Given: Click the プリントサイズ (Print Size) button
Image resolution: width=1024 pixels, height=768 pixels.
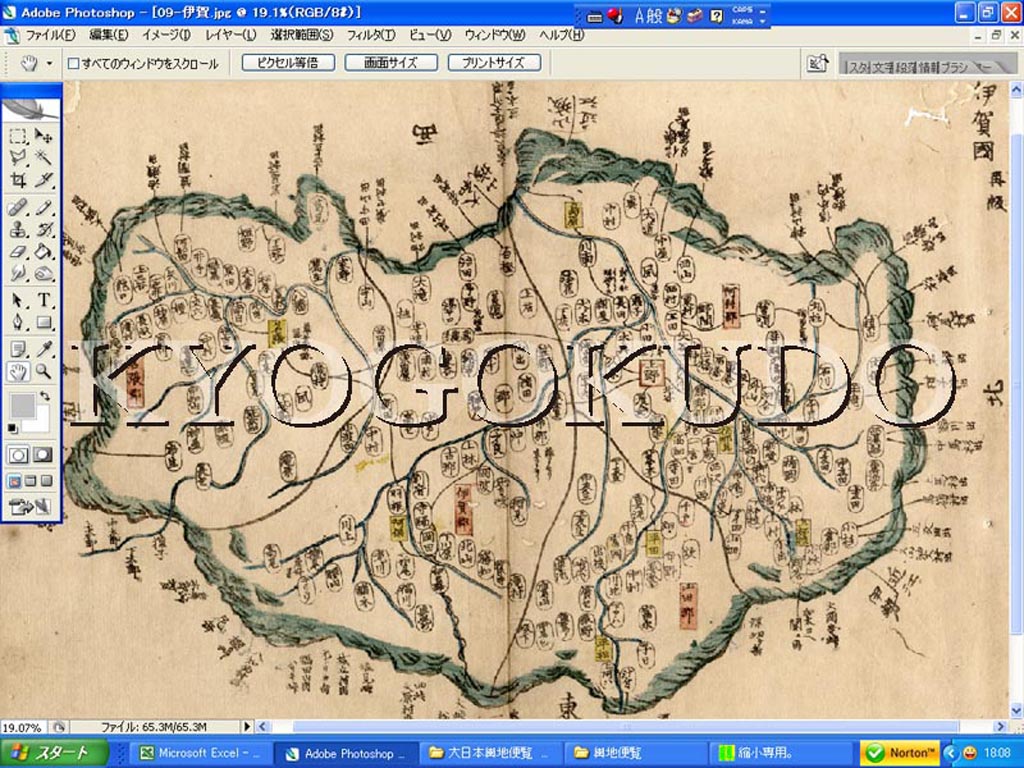Looking at the screenshot, I should coord(494,63).
